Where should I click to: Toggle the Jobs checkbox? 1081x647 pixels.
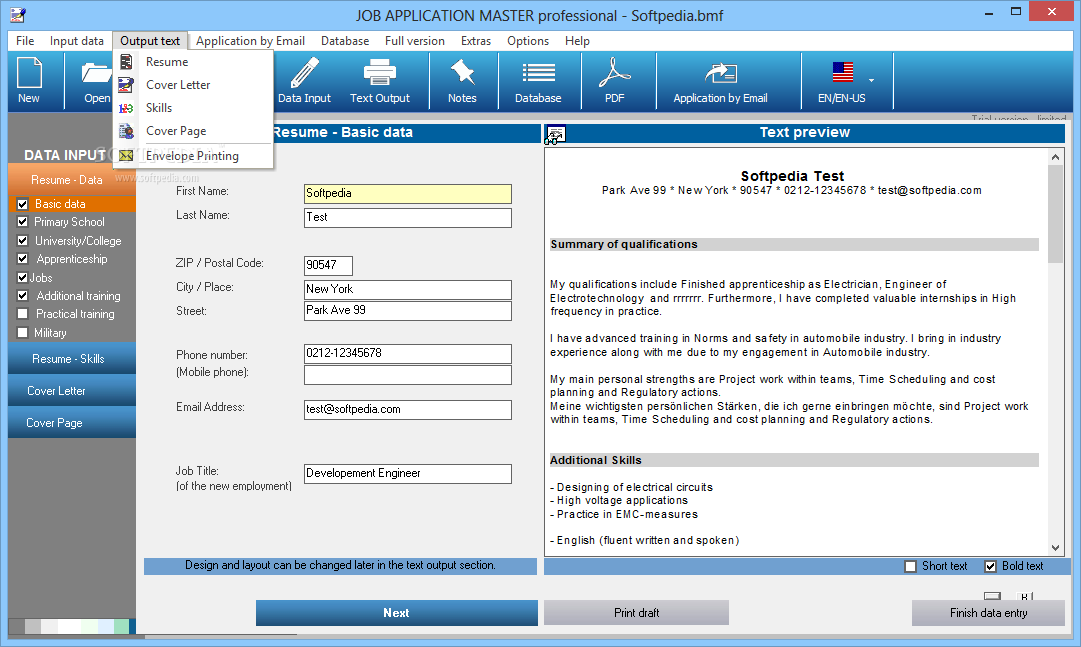(x=23, y=277)
